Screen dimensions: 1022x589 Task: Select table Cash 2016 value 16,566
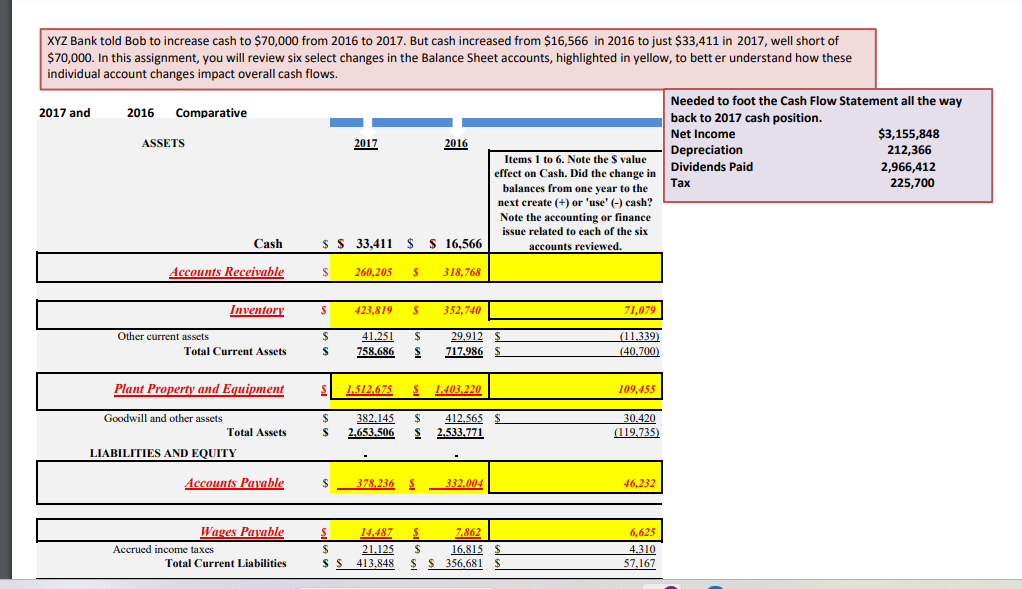click(x=463, y=244)
